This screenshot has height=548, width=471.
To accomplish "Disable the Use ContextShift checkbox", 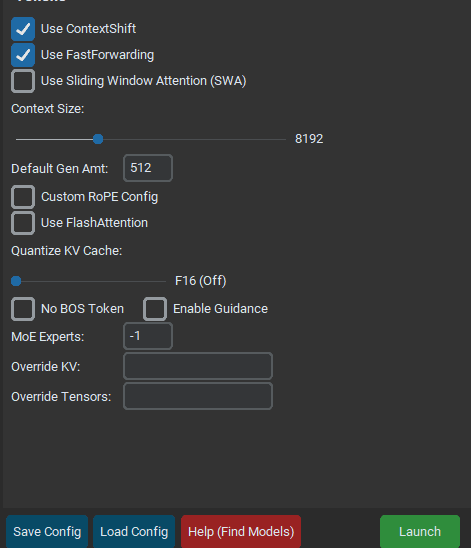I will [x=23, y=29].
